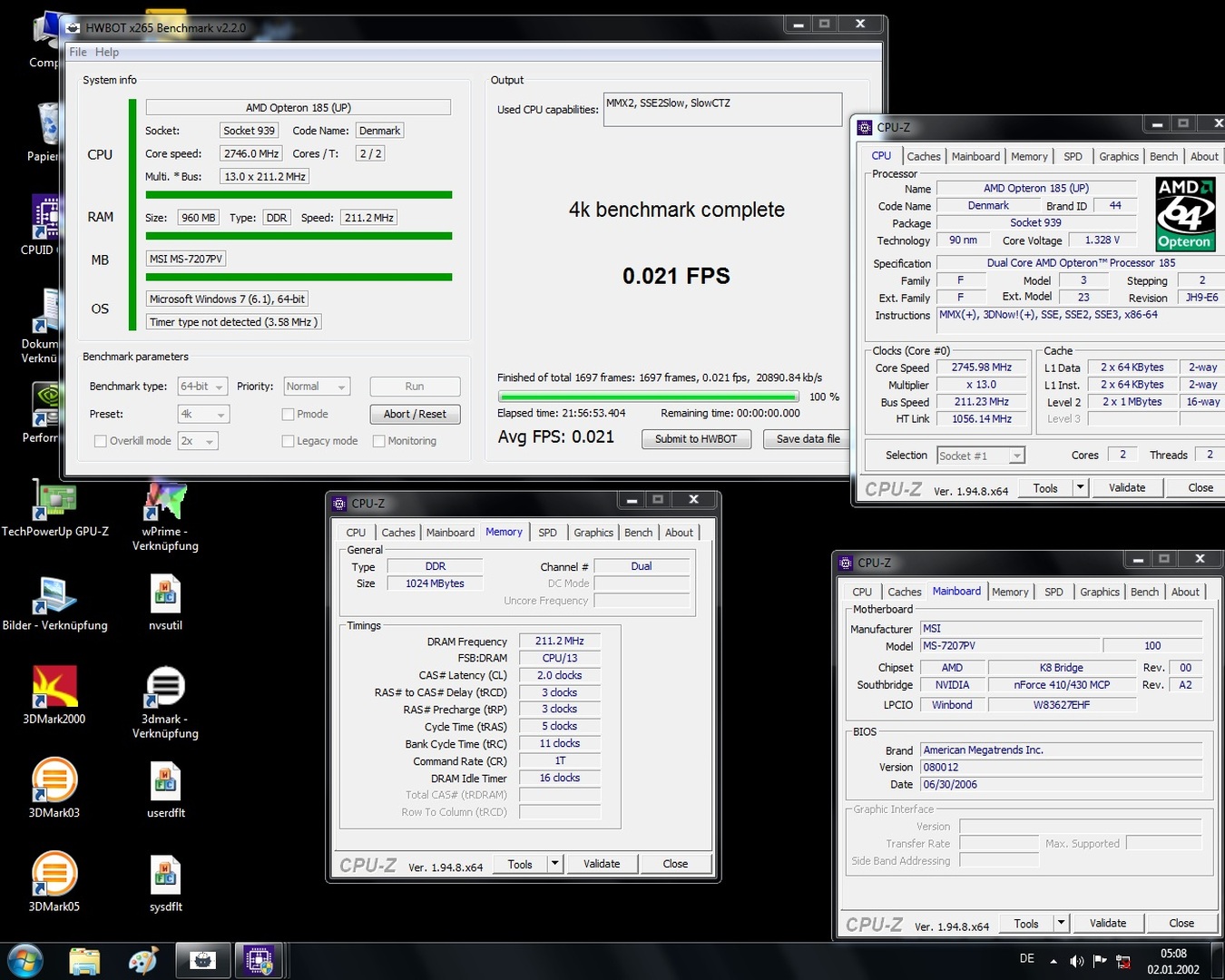Image resolution: width=1225 pixels, height=980 pixels.
Task: Switch to CPU-Z taskbar button
Action: [260, 961]
